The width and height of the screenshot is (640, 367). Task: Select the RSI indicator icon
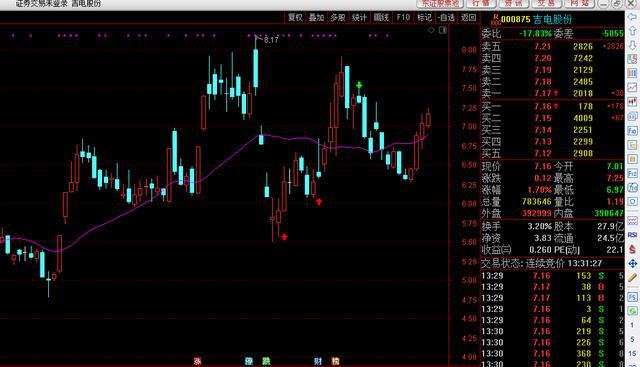tap(632, 235)
